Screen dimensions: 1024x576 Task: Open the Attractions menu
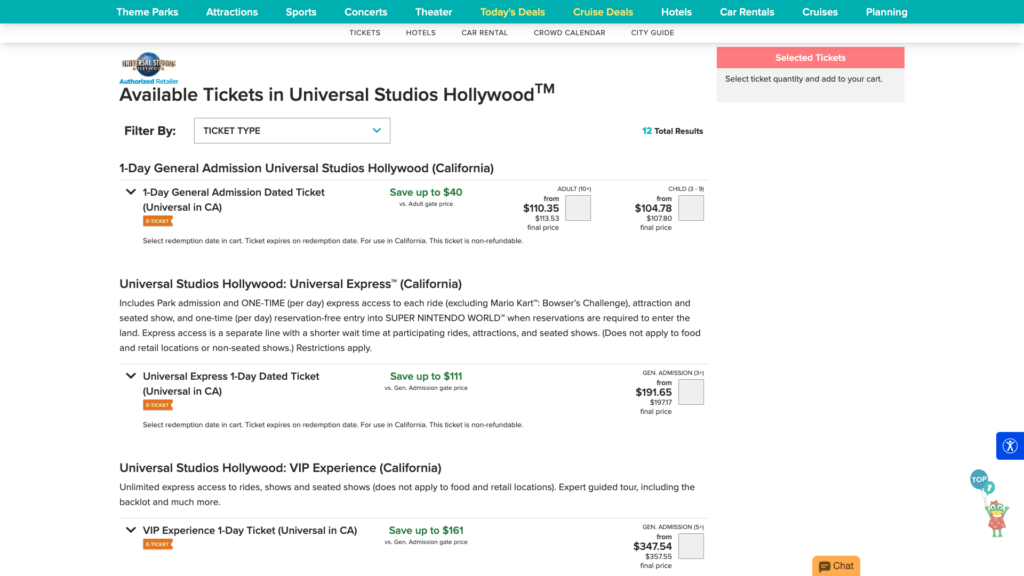(x=232, y=12)
